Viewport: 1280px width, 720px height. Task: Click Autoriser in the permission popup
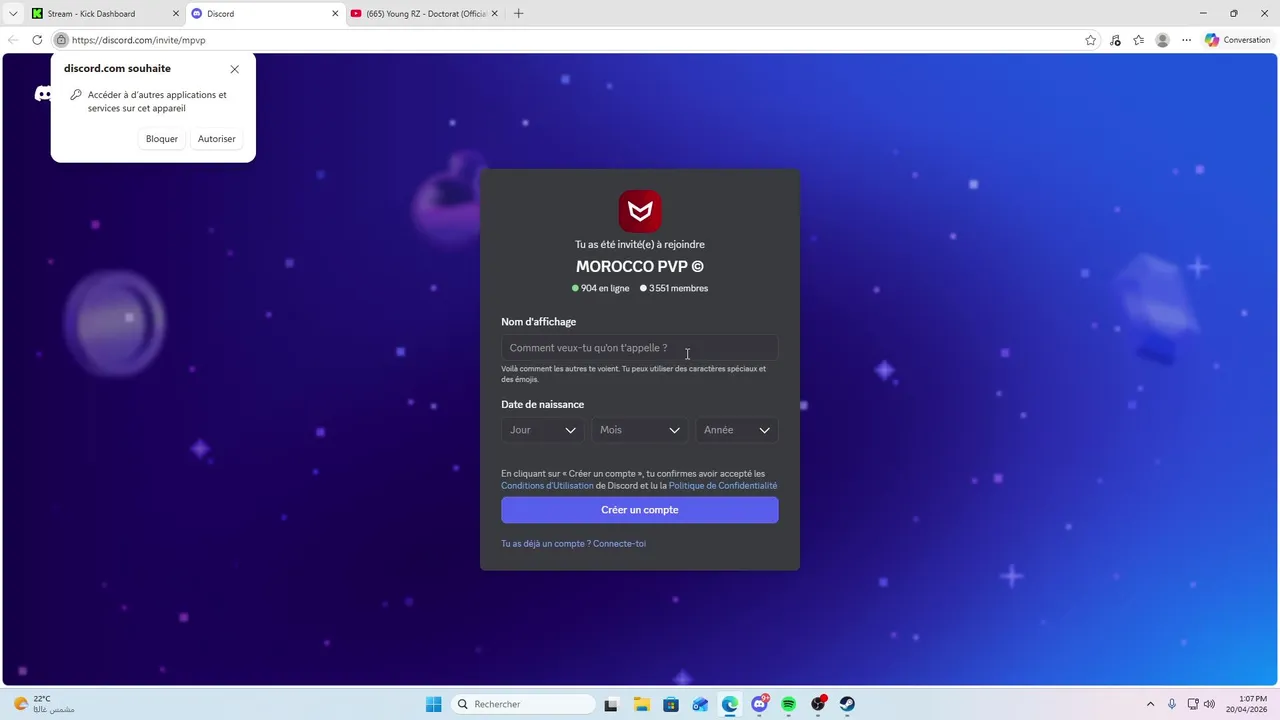tap(217, 139)
